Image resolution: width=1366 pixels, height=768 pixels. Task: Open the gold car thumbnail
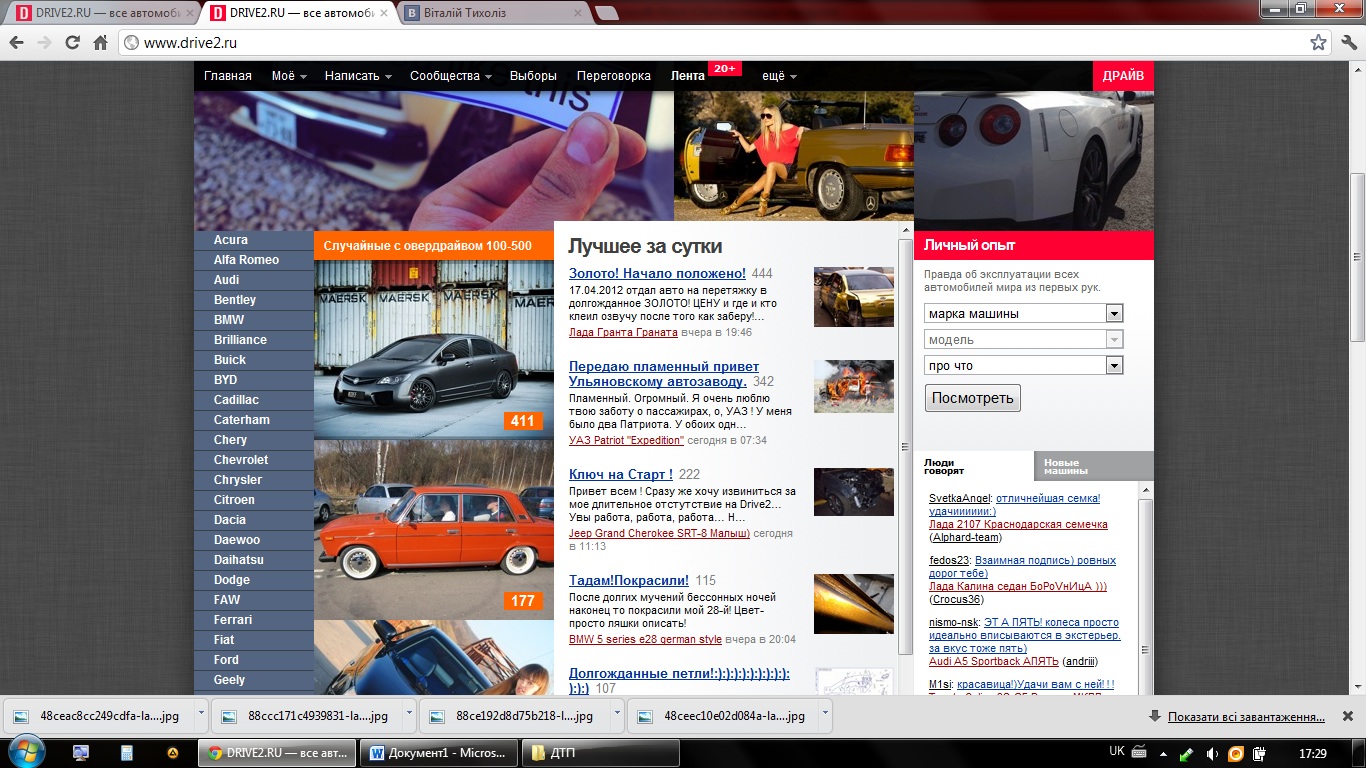[x=854, y=297]
